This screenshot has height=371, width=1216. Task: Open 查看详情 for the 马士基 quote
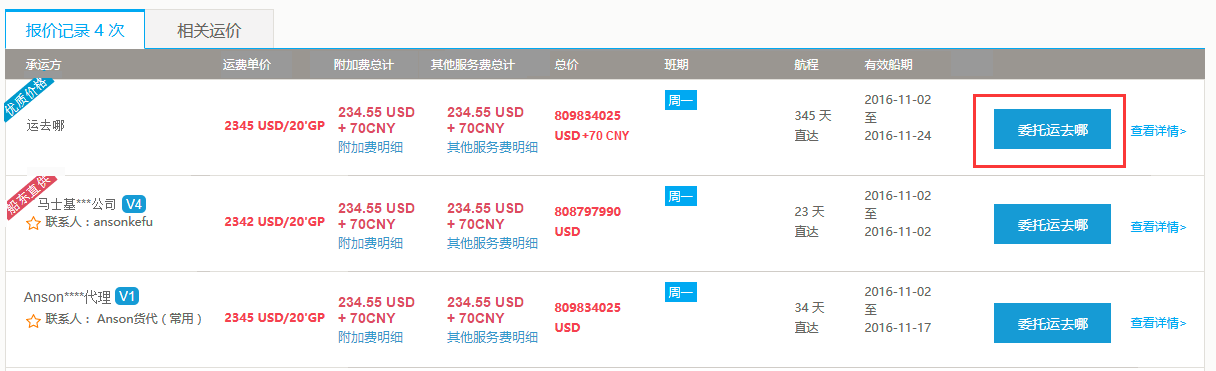pos(1158,227)
